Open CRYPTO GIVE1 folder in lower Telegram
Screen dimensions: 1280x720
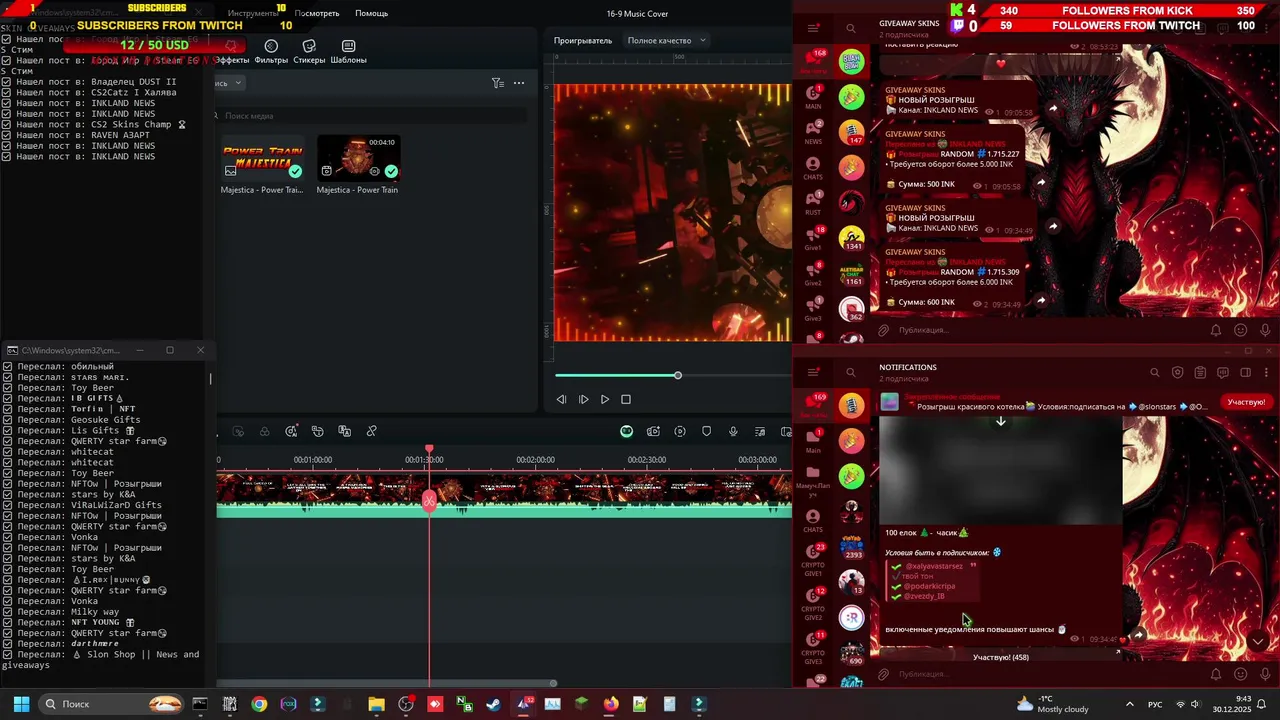pyautogui.click(x=814, y=560)
